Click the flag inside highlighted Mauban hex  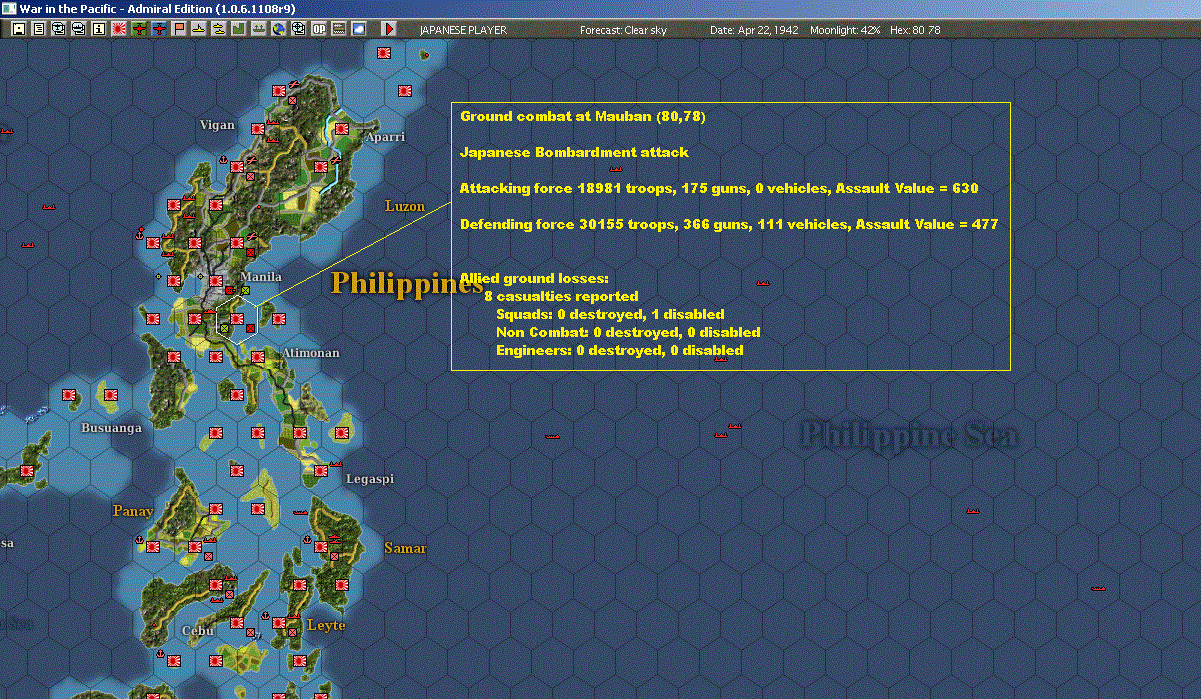pyautogui.click(x=237, y=319)
